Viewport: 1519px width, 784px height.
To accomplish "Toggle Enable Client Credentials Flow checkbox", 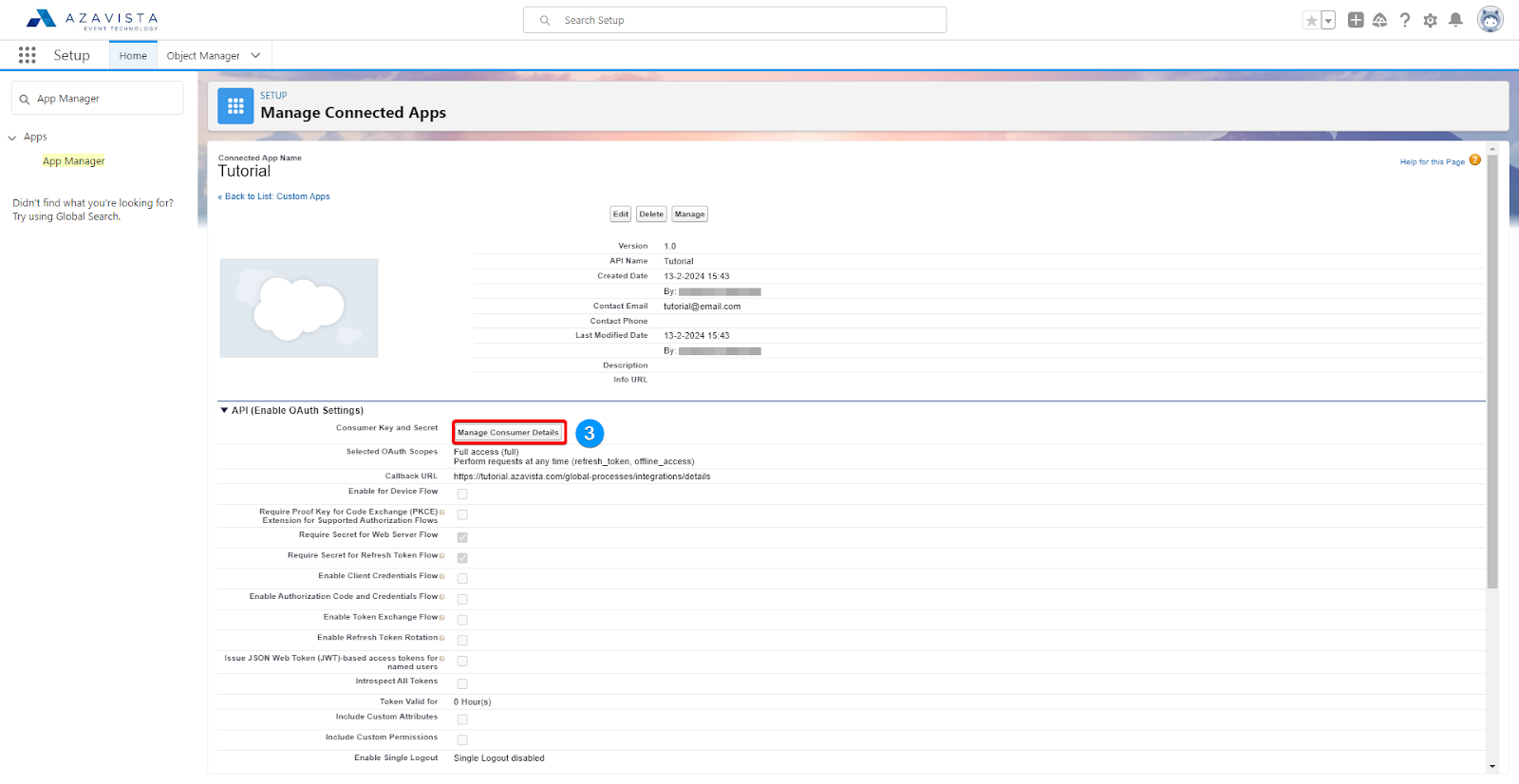I will point(462,578).
